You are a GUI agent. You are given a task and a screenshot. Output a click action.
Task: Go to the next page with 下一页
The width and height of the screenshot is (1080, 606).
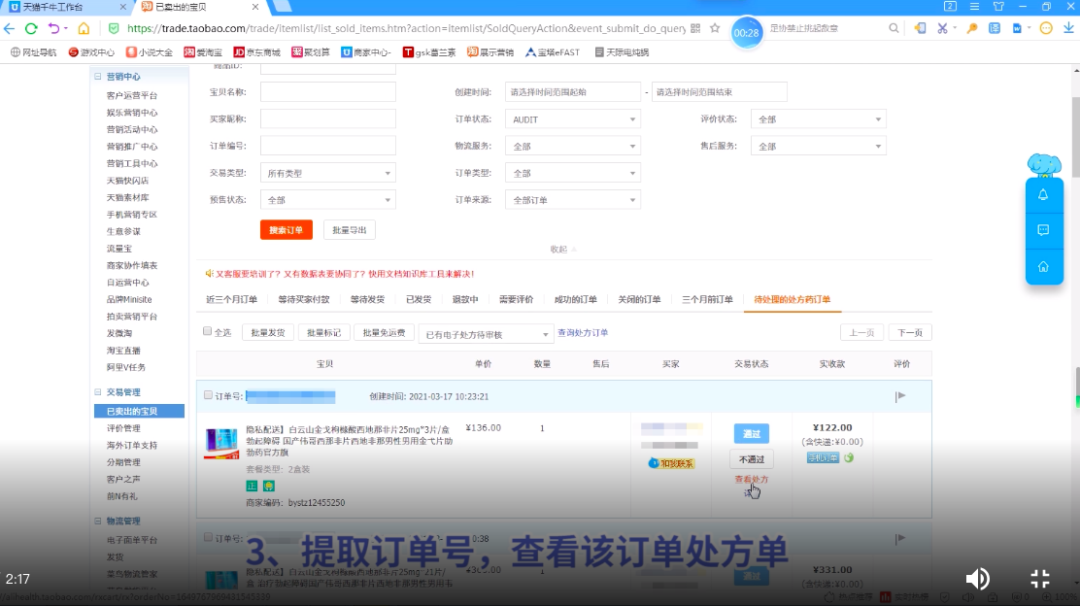(910, 333)
